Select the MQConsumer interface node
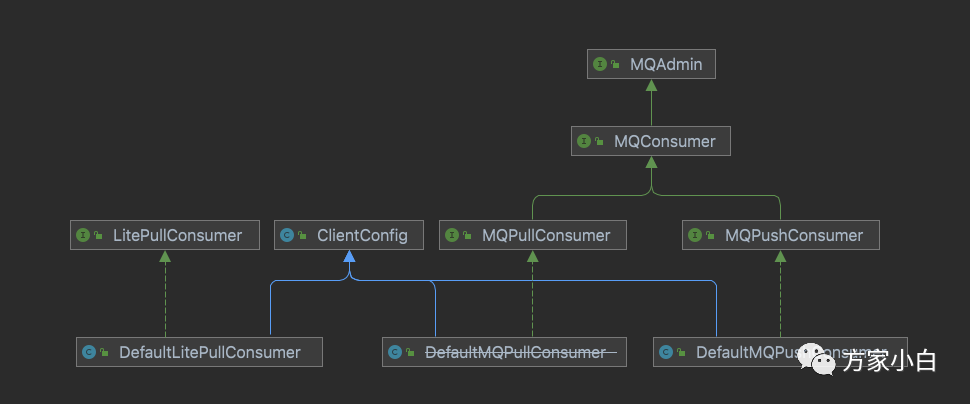This screenshot has width=970, height=404. 650,141
